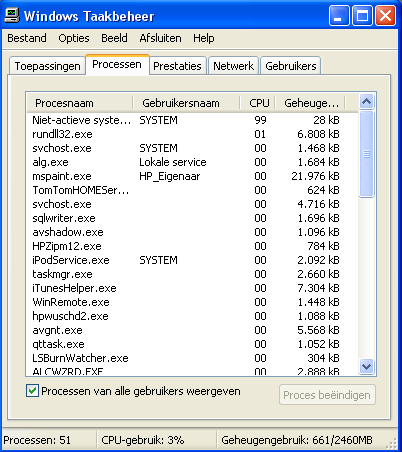Select the Processen tab
402x452 pixels.
click(117, 64)
